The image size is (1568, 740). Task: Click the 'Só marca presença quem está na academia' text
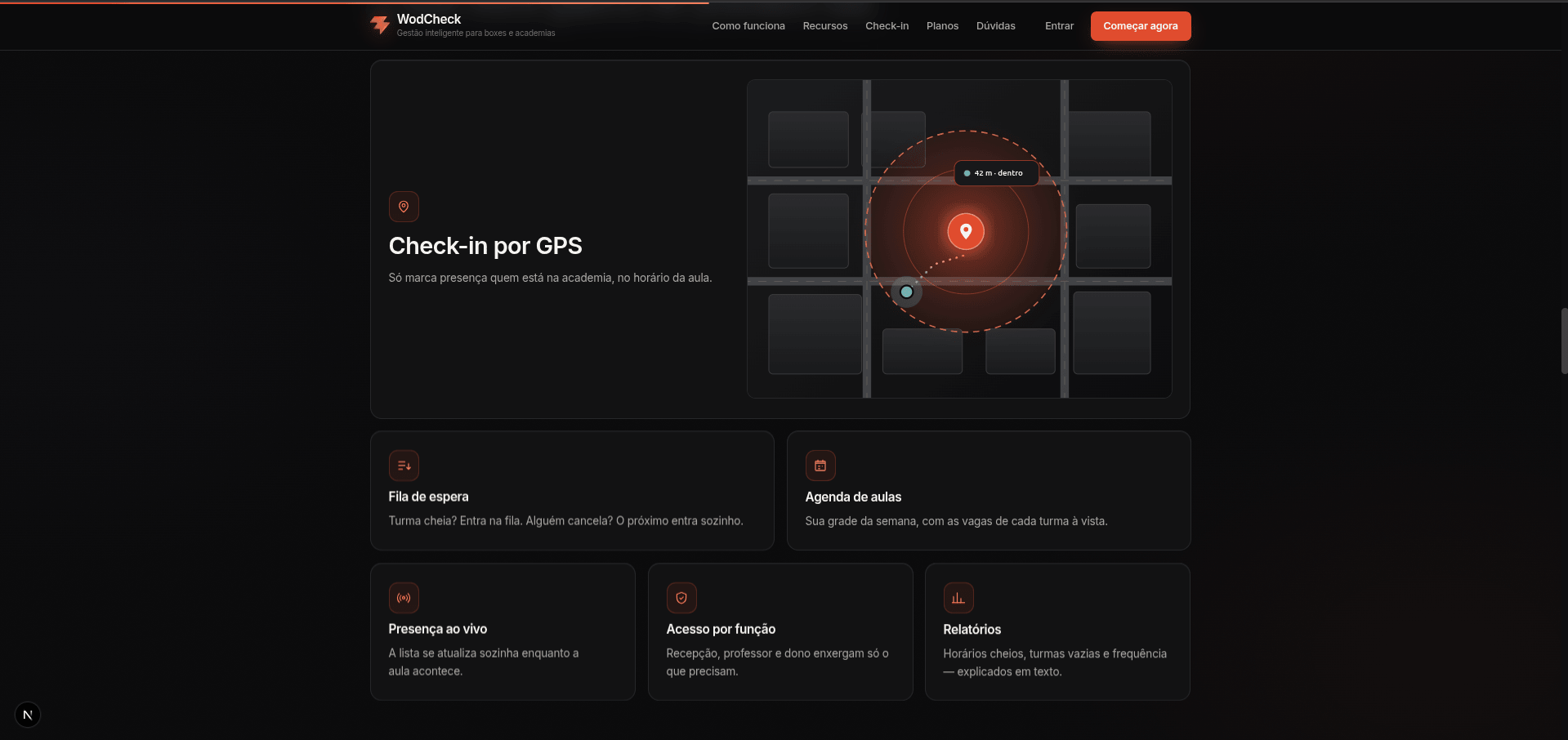(550, 278)
